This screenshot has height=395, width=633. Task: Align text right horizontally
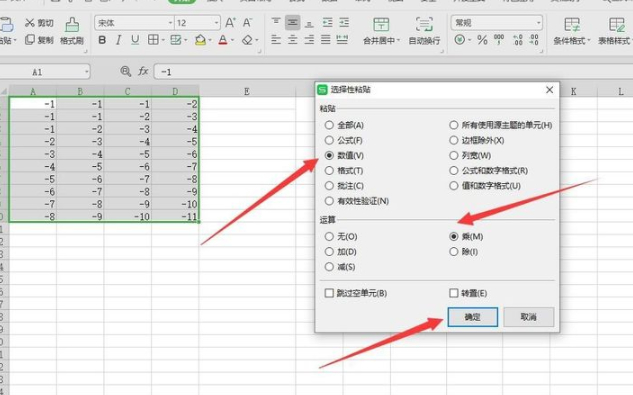tap(309, 40)
